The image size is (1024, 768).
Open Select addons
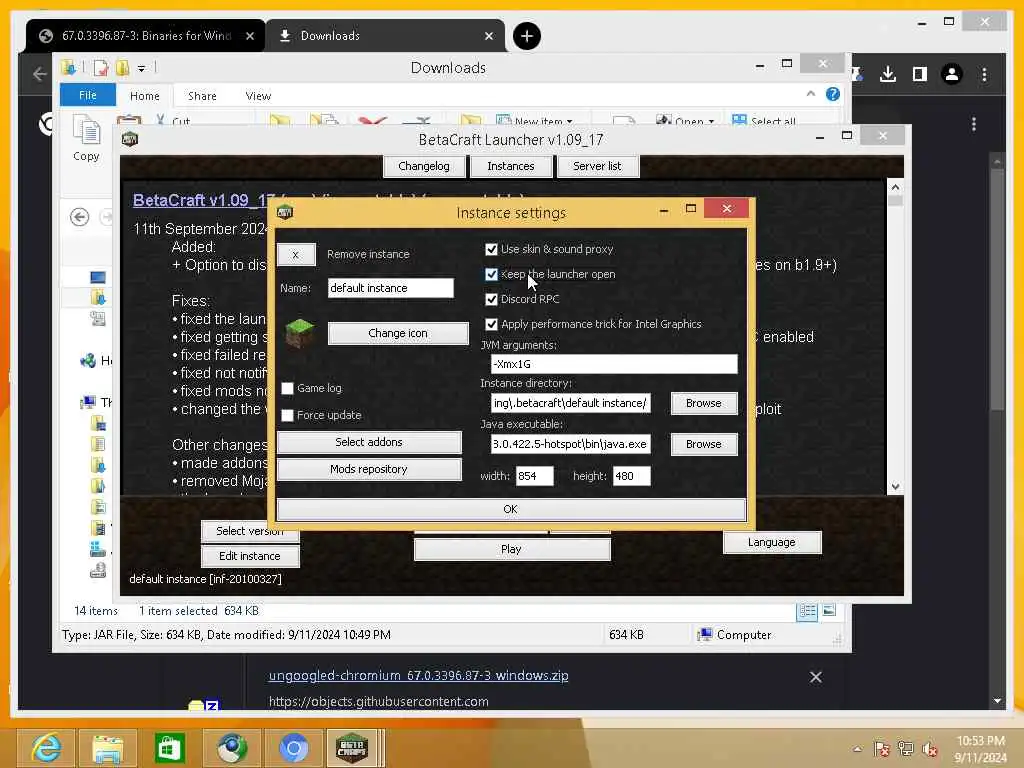[x=369, y=442]
